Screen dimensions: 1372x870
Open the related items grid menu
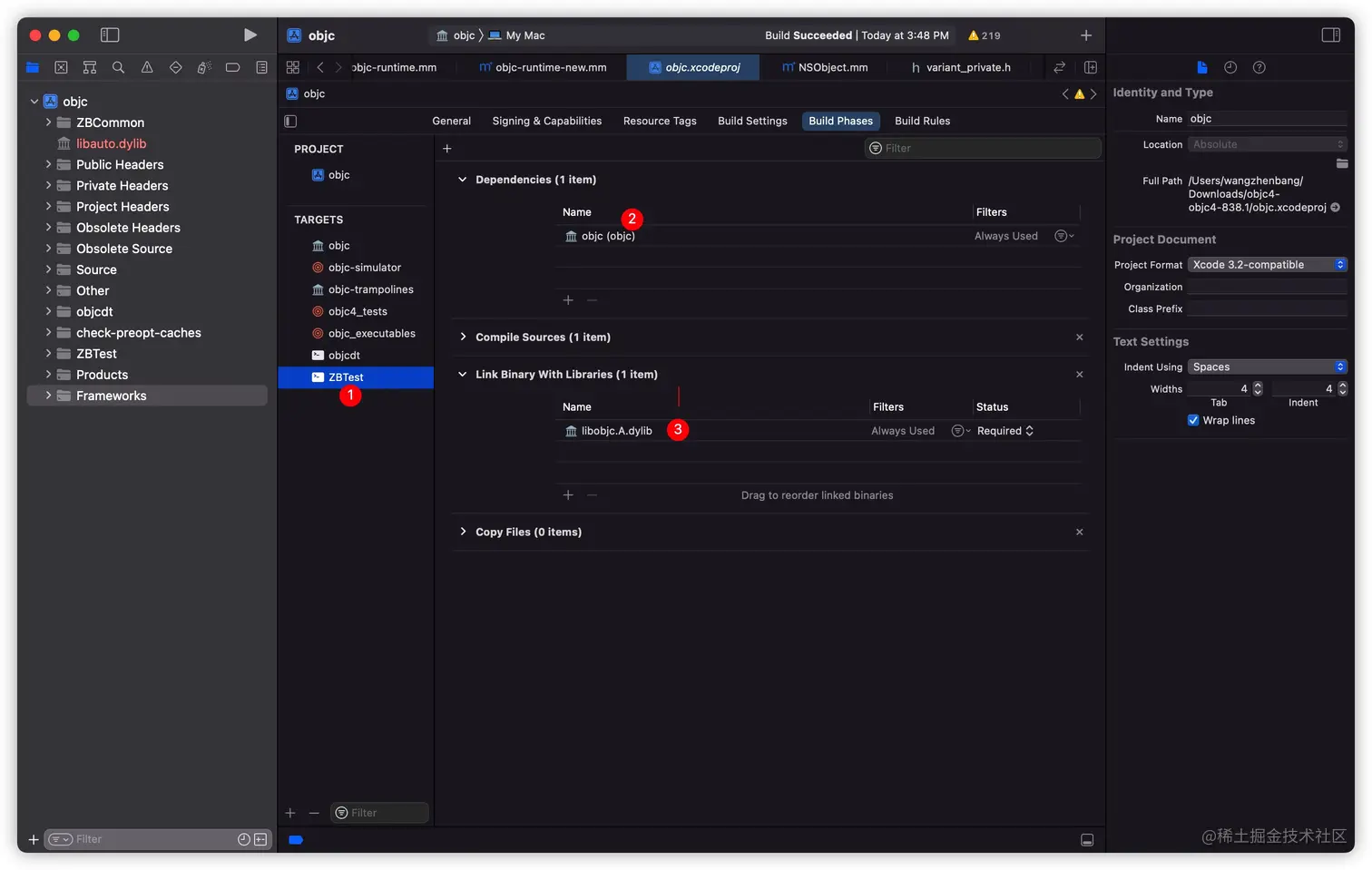click(x=292, y=67)
